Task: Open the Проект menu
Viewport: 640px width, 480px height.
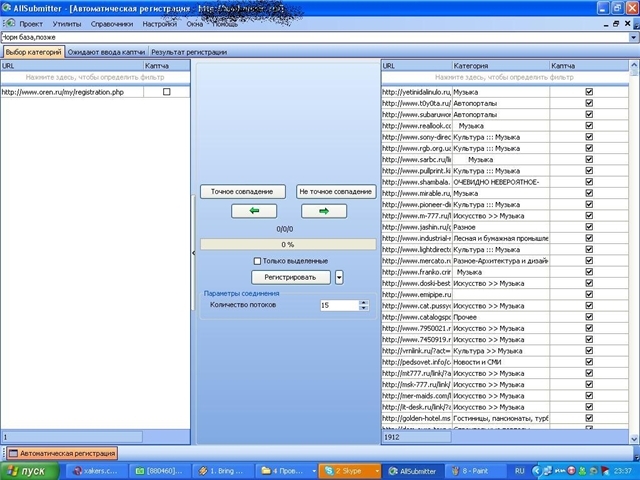Action: click(31, 24)
